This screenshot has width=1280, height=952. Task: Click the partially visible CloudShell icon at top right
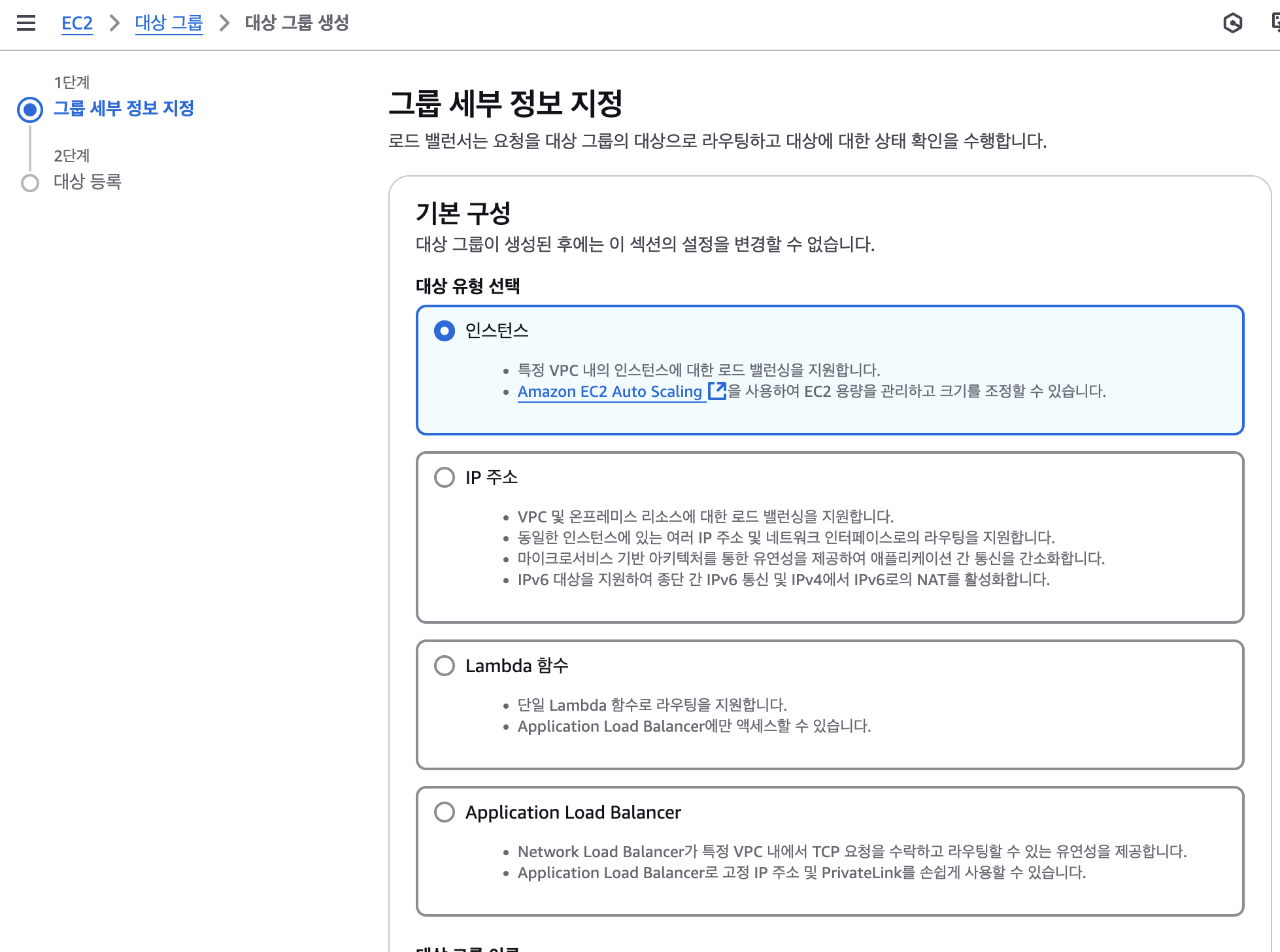(1275, 23)
